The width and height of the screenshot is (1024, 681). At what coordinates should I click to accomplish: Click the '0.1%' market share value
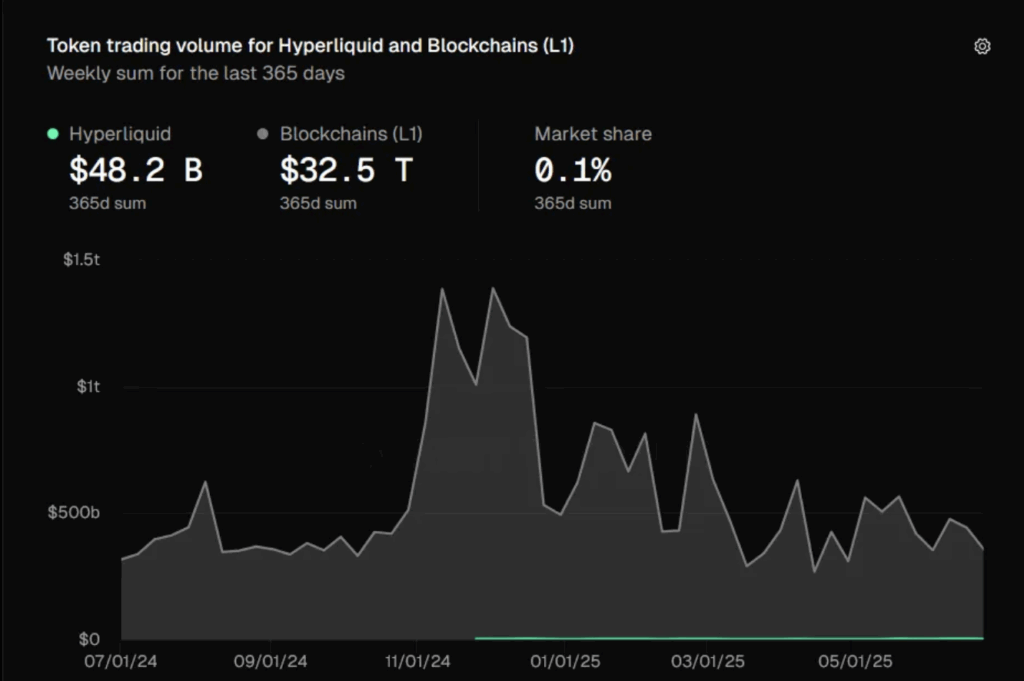pos(573,170)
